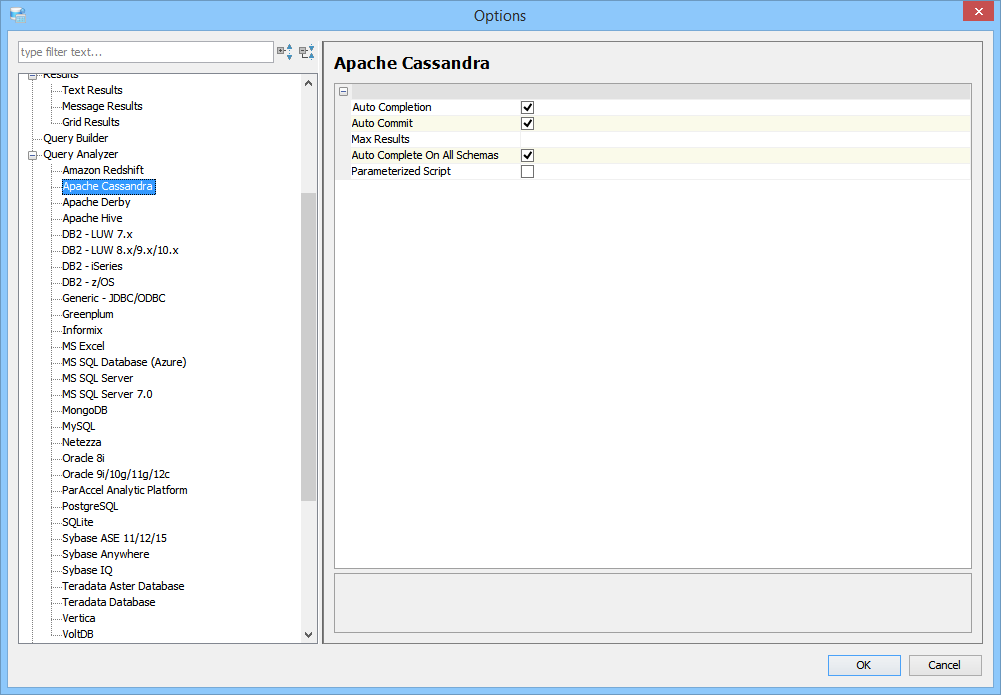Select the MongoDB tree entry
Image resolution: width=1001 pixels, height=695 pixels.
pos(84,410)
